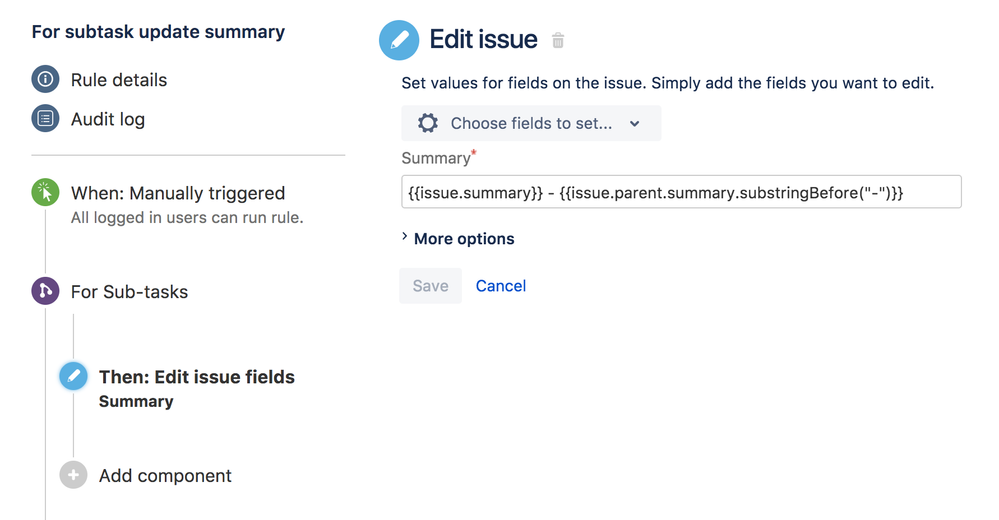This screenshot has height=520, width=999.
Task: Click the Rule details info icon
Action: (45, 80)
